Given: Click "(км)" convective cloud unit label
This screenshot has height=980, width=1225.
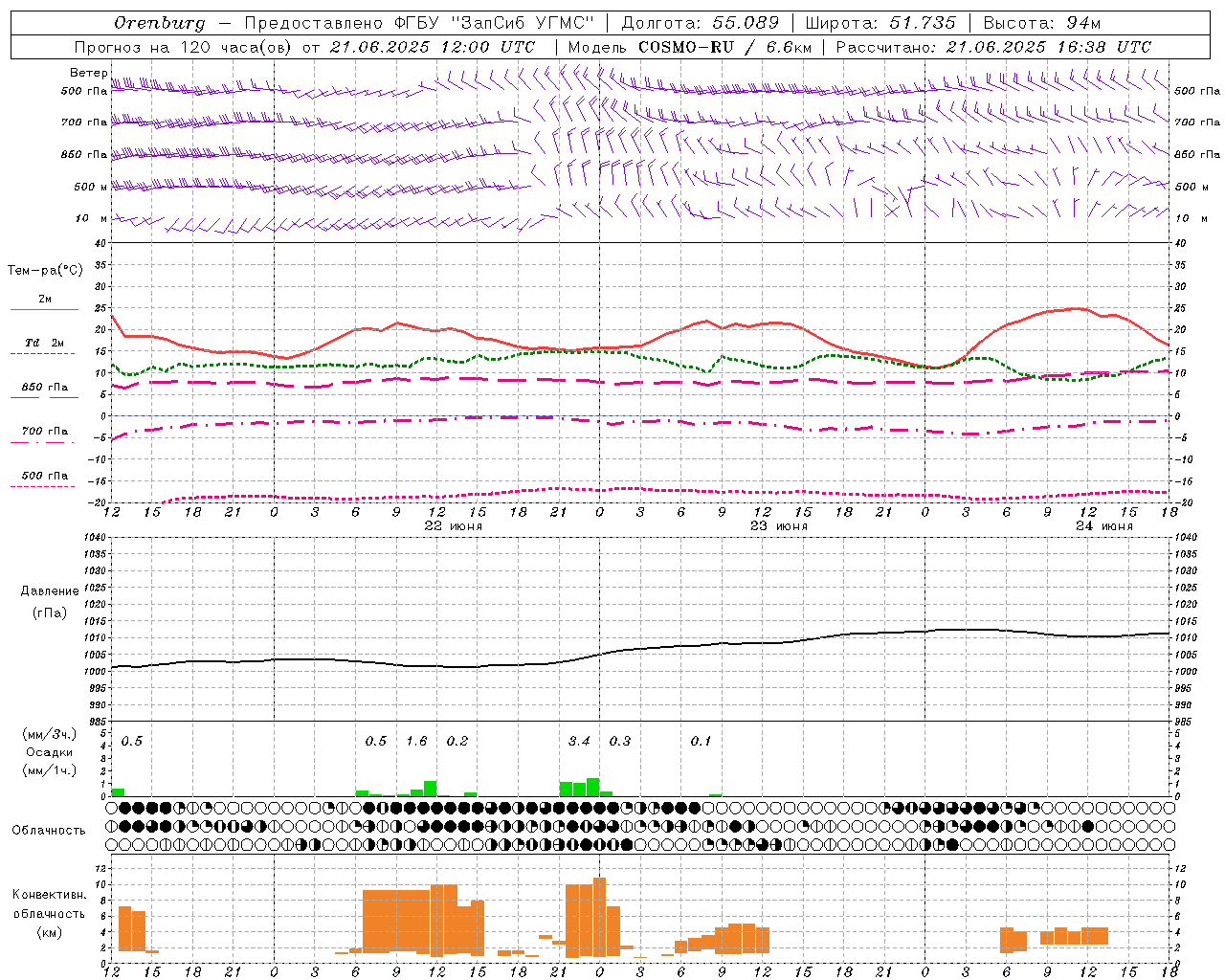Looking at the screenshot, I should tap(49, 933).
